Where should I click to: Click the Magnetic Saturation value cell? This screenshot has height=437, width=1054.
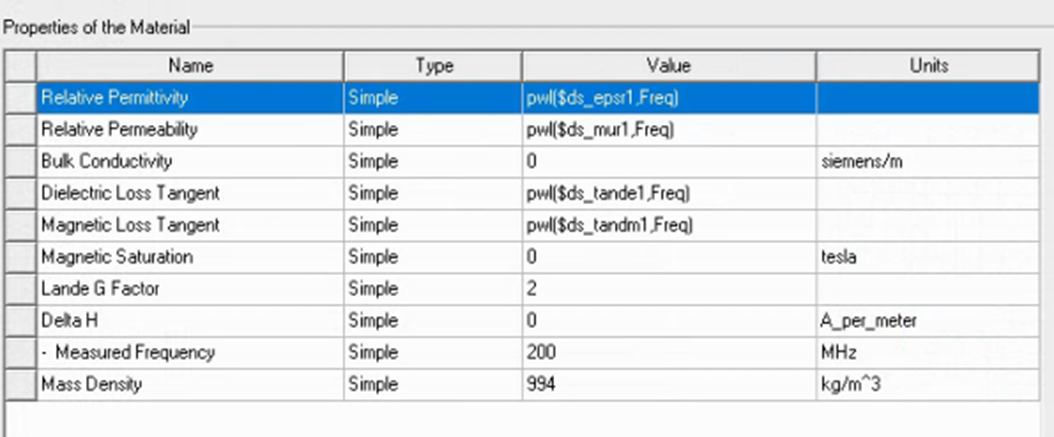(x=668, y=257)
